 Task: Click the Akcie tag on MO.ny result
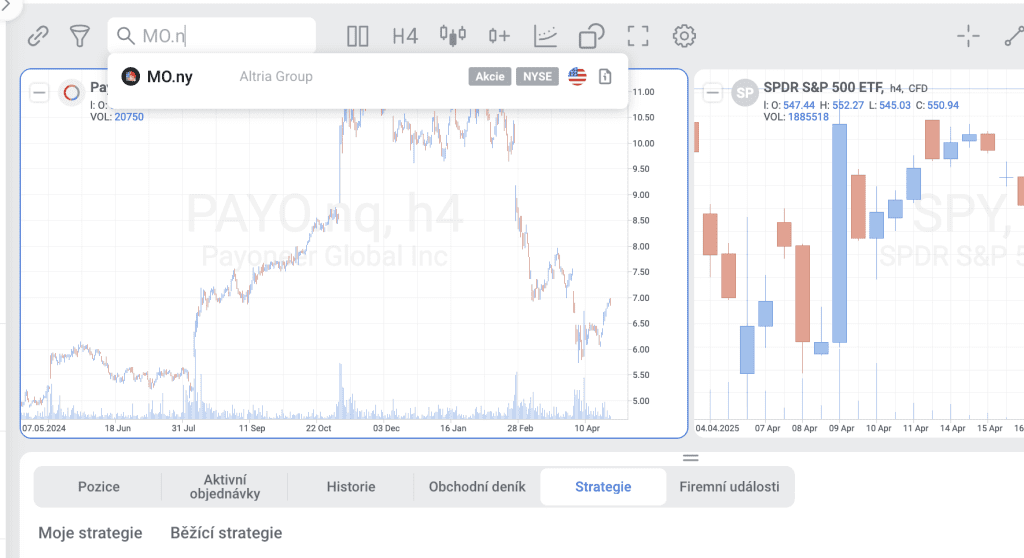[x=490, y=76]
